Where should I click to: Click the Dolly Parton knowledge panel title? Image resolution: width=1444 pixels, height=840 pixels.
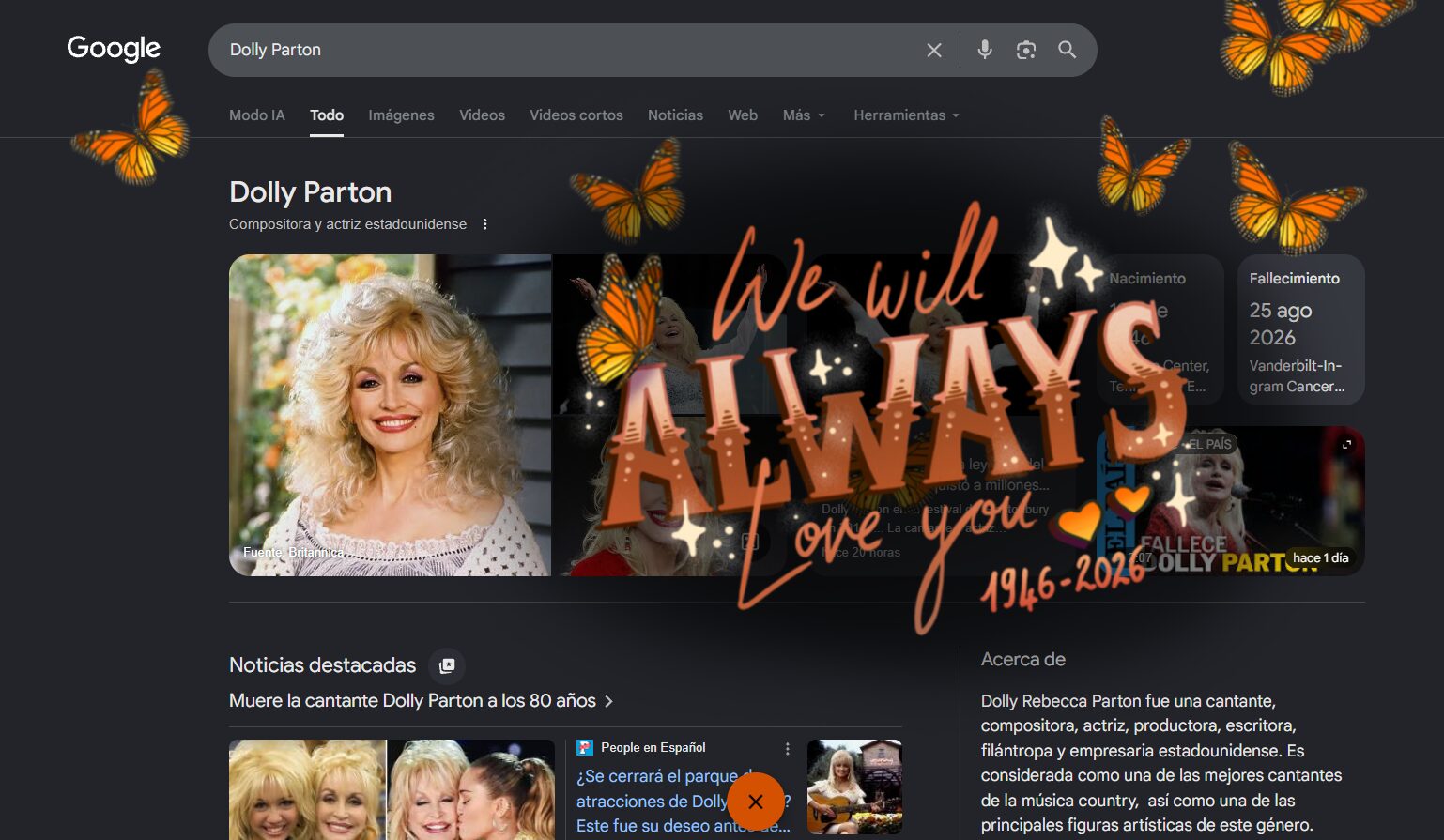tap(311, 192)
